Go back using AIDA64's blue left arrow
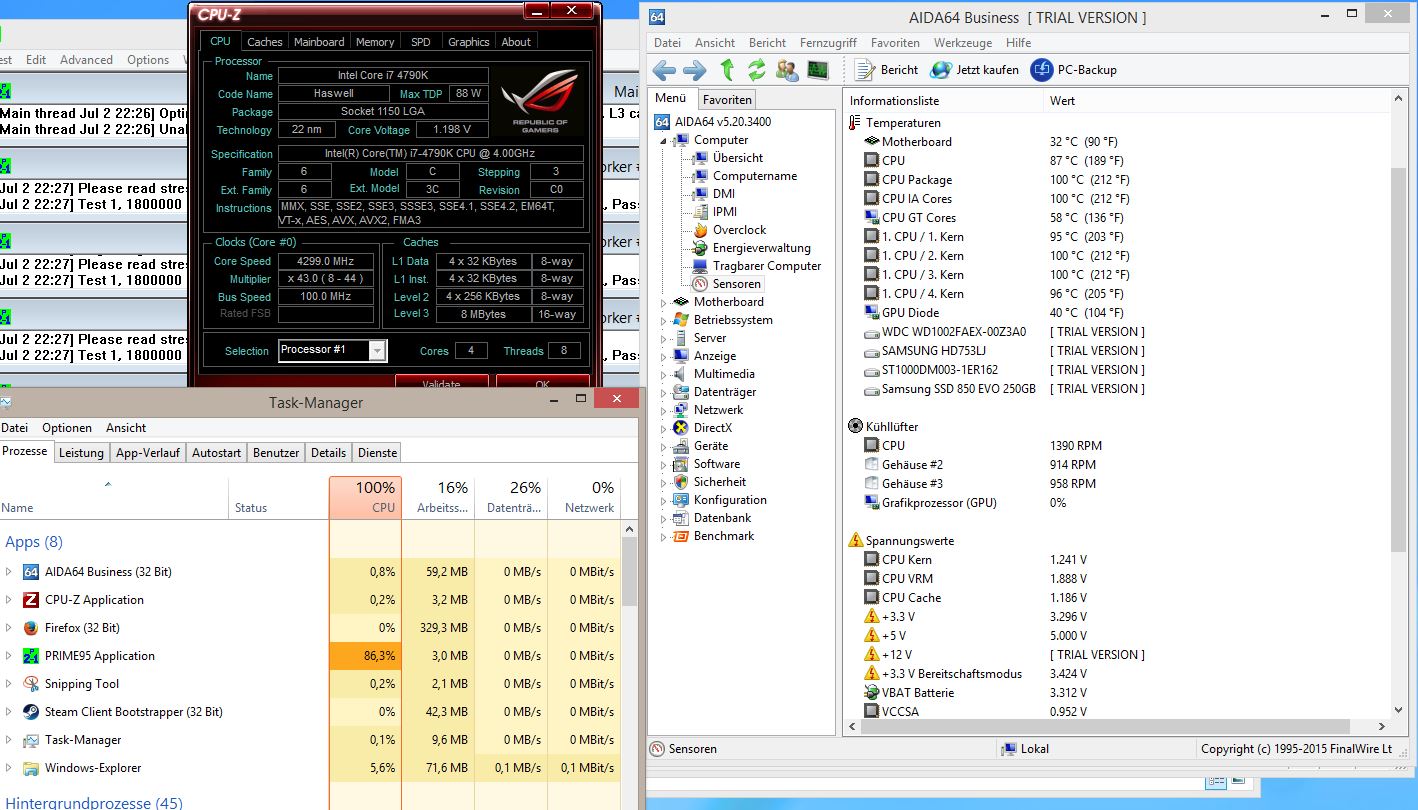This screenshot has height=810, width=1418. coord(665,70)
